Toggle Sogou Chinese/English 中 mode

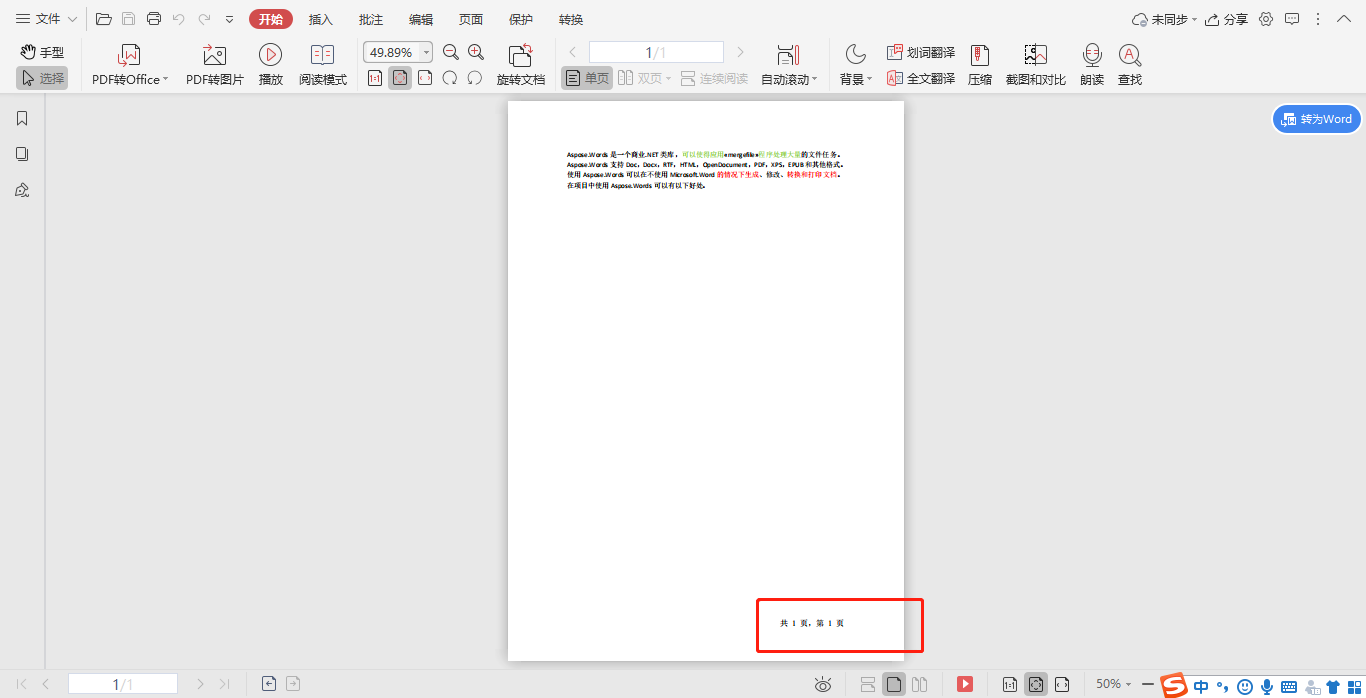tap(1200, 686)
